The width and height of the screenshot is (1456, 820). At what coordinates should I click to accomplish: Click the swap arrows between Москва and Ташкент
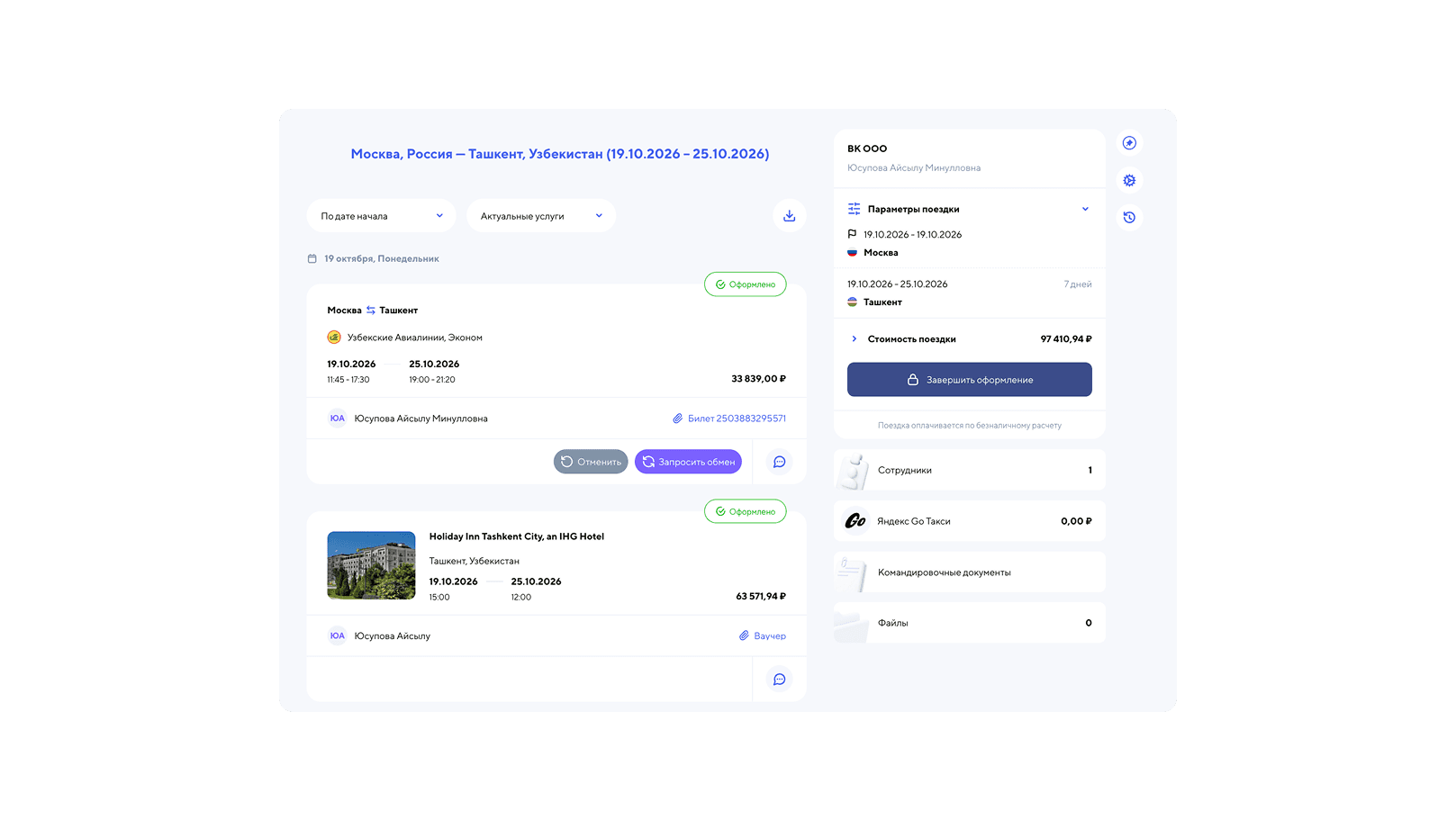[370, 311]
